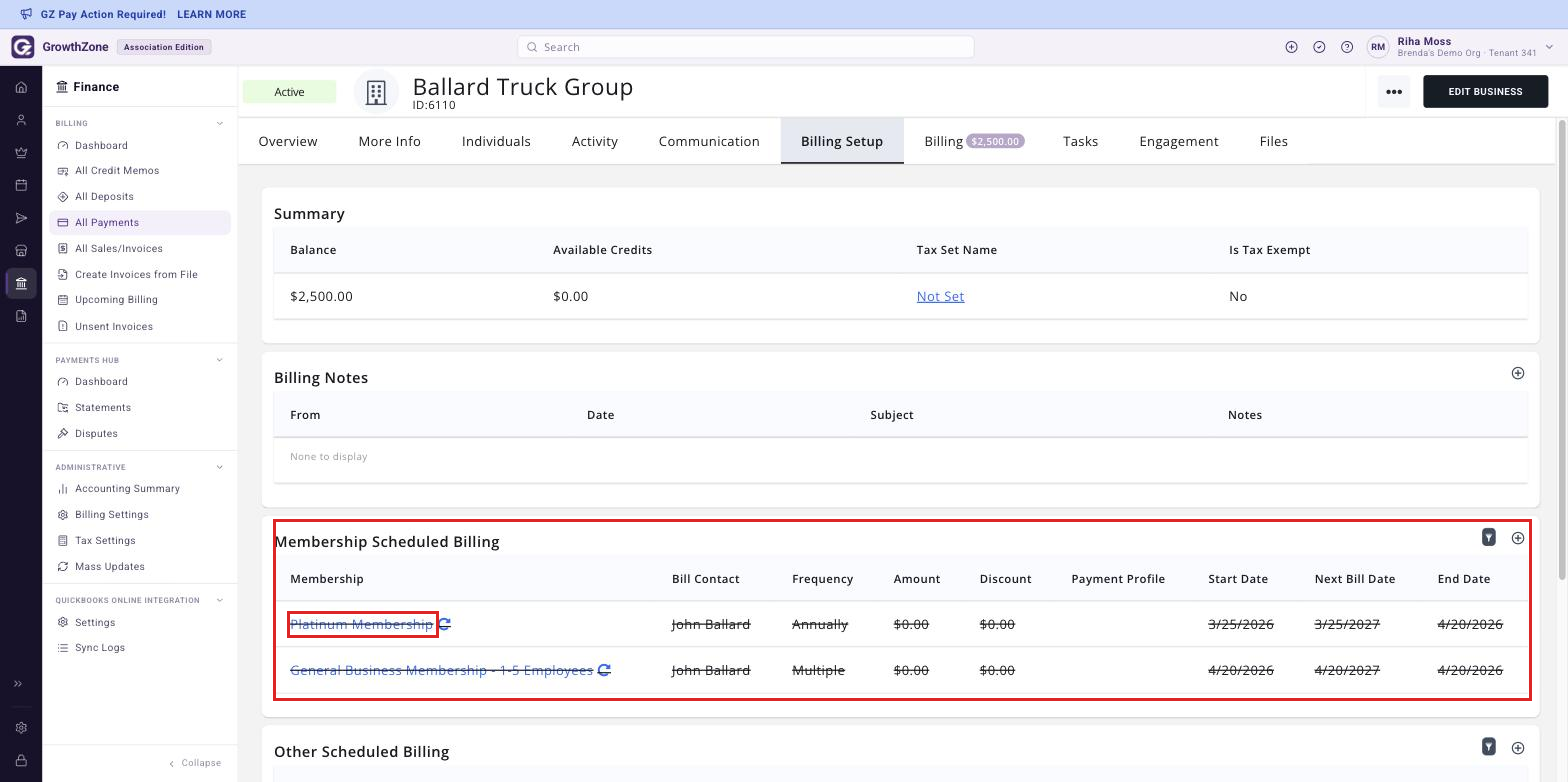1568x782 pixels.
Task: Click the three-dot more actions button
Action: 1394,92
